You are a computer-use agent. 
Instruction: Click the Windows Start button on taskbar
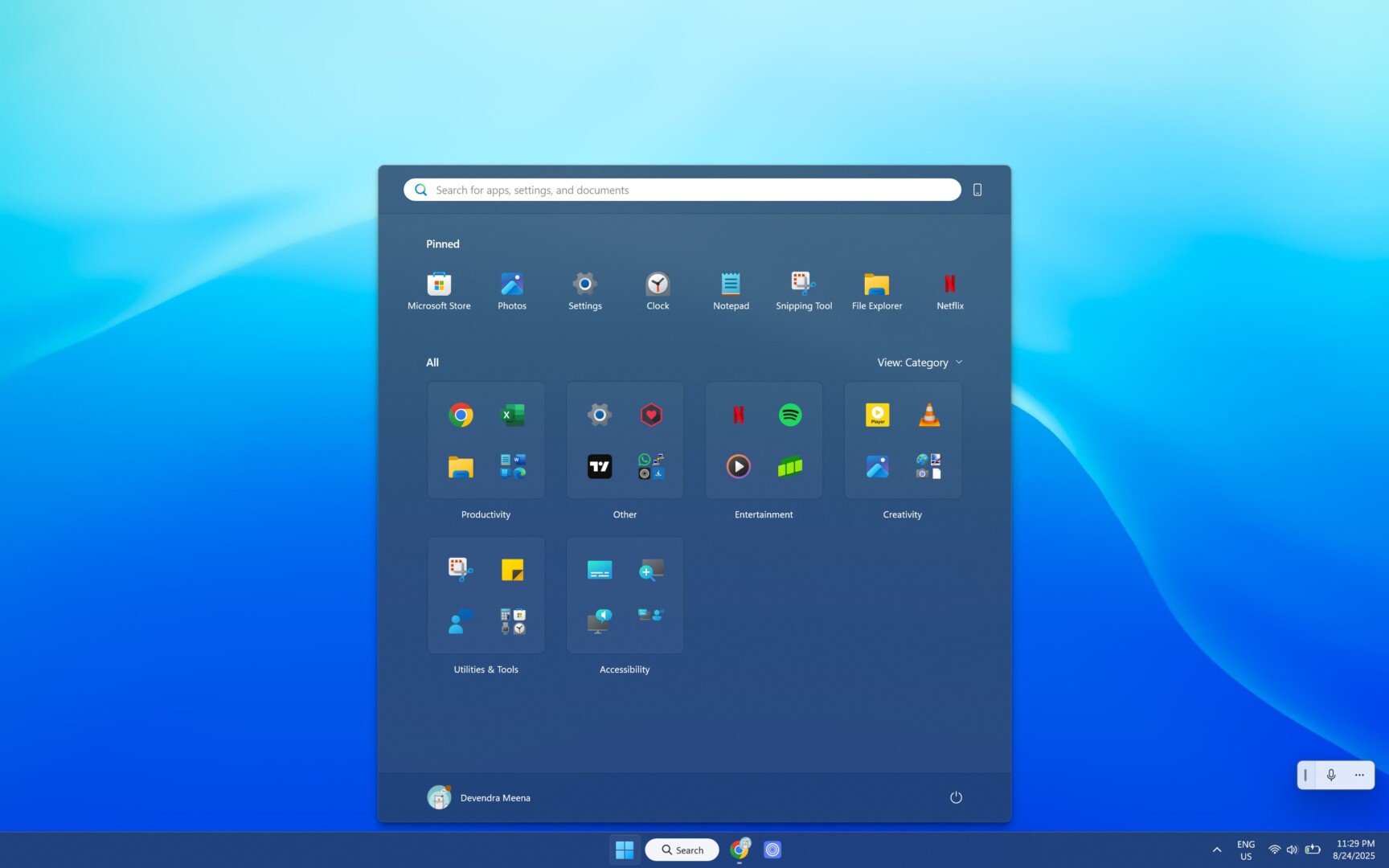(625, 850)
